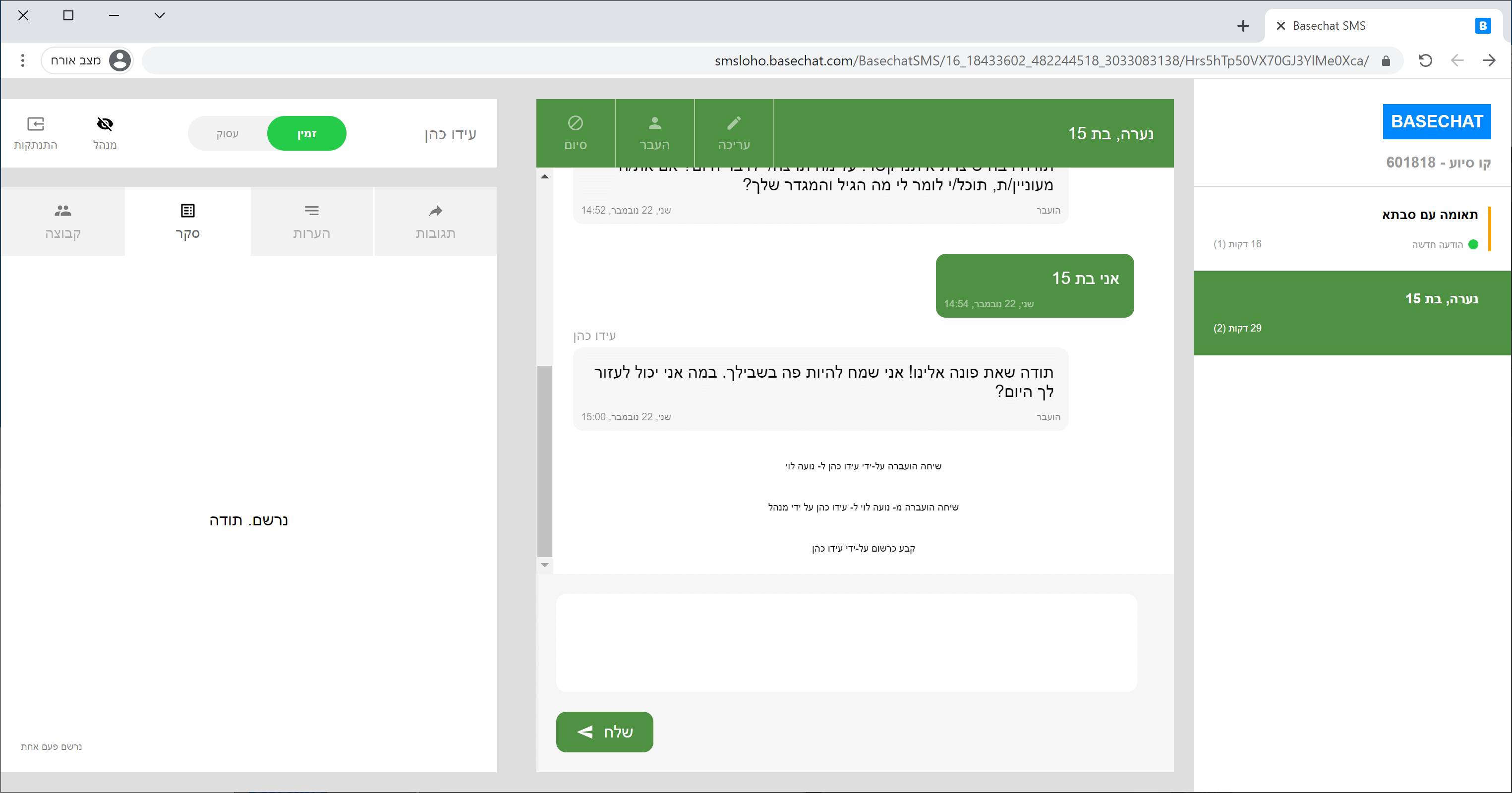Click the browser reload icon
Image resolution: width=1512 pixels, height=793 pixels.
[1425, 60]
